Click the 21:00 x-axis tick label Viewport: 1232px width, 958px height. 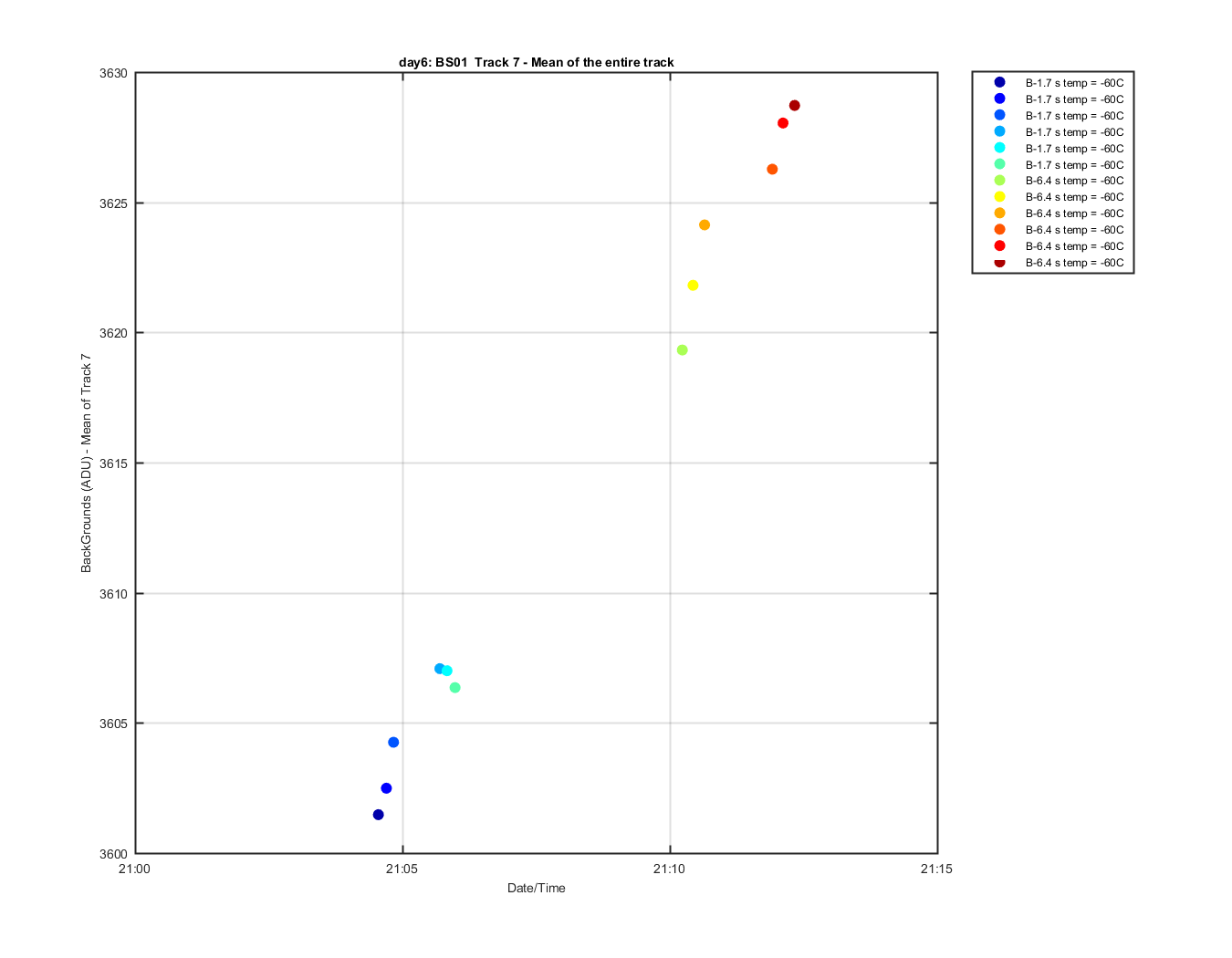click(x=135, y=869)
